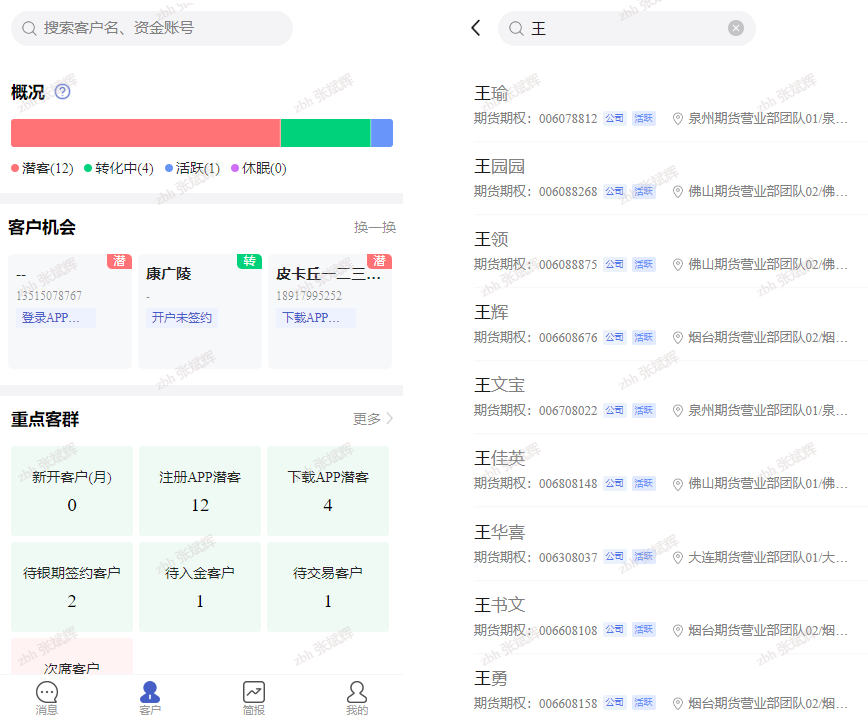868x719 pixels.
Task: Click the location pin icon in 王园园 row
Action: [678, 192]
